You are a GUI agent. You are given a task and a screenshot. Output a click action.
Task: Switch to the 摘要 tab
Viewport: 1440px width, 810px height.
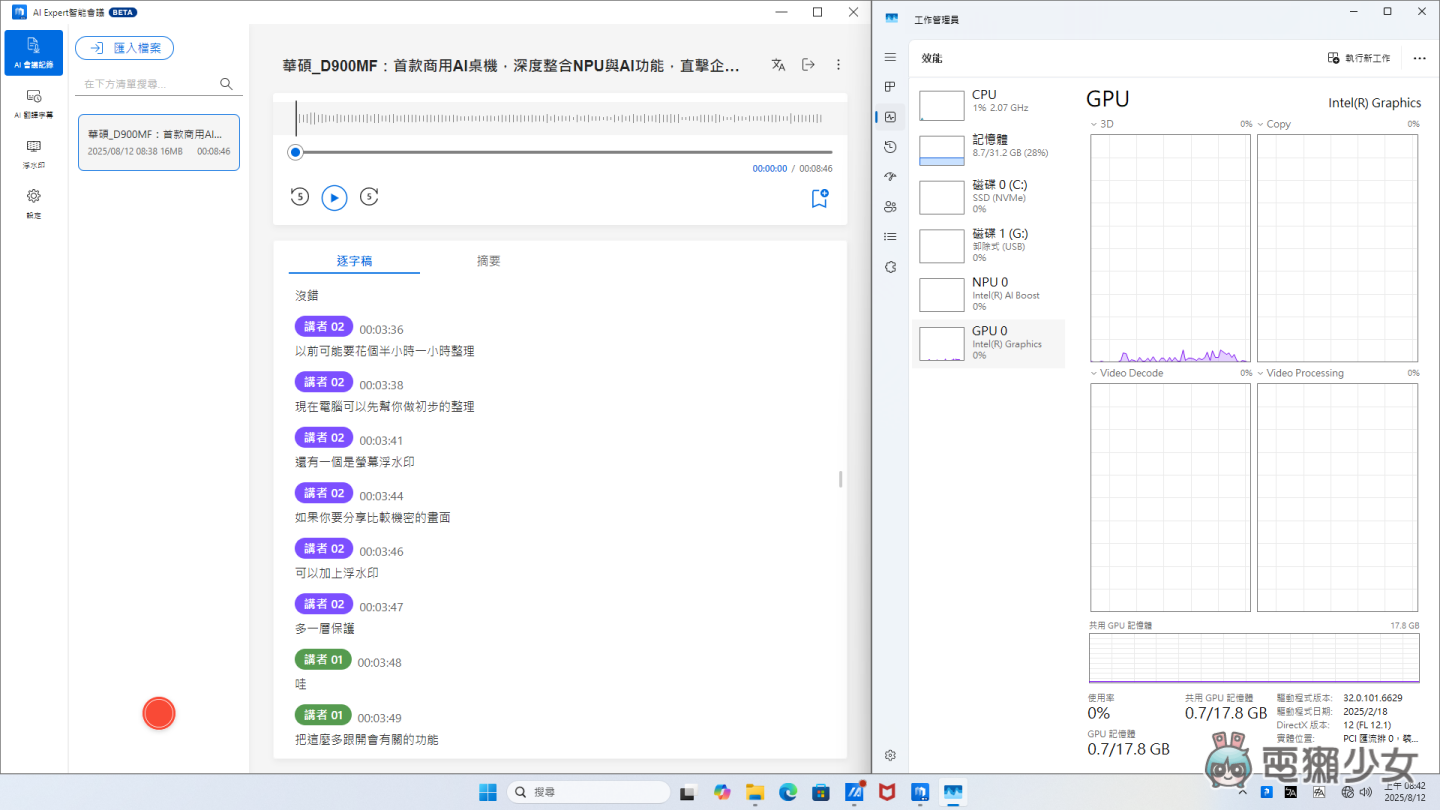point(489,260)
